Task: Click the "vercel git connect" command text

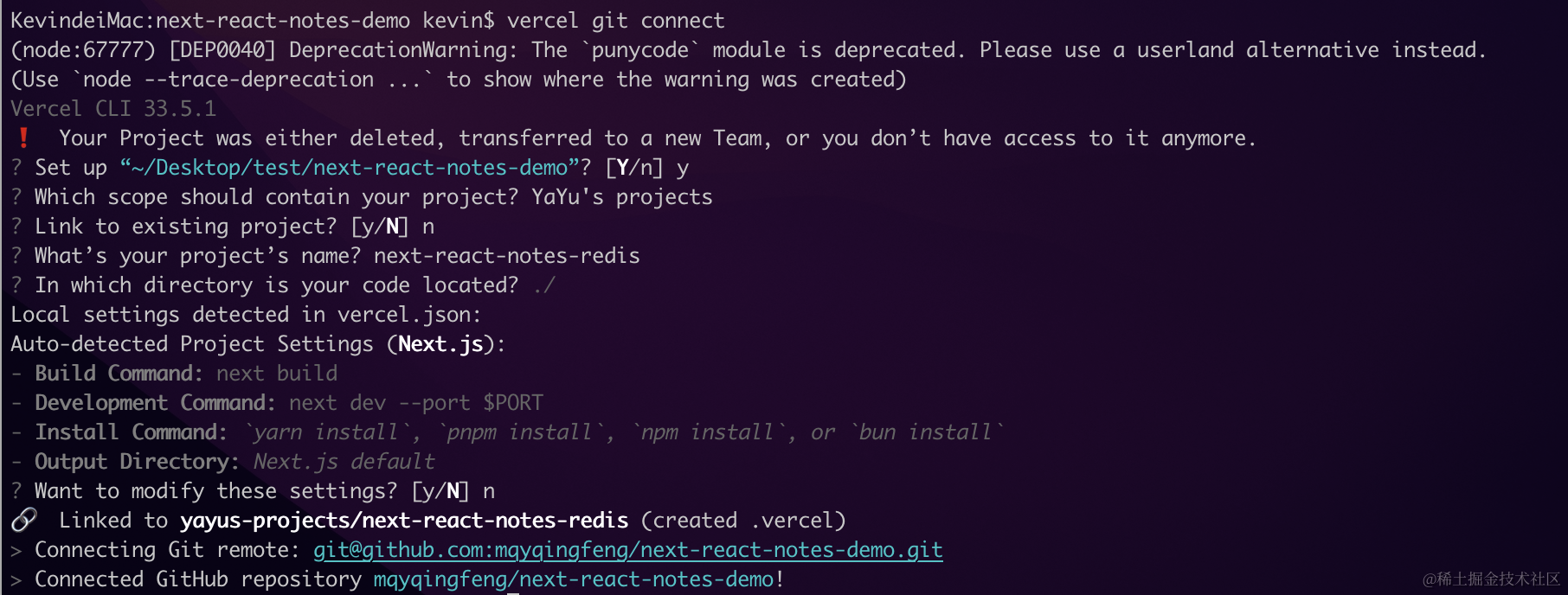Action: click(615, 21)
